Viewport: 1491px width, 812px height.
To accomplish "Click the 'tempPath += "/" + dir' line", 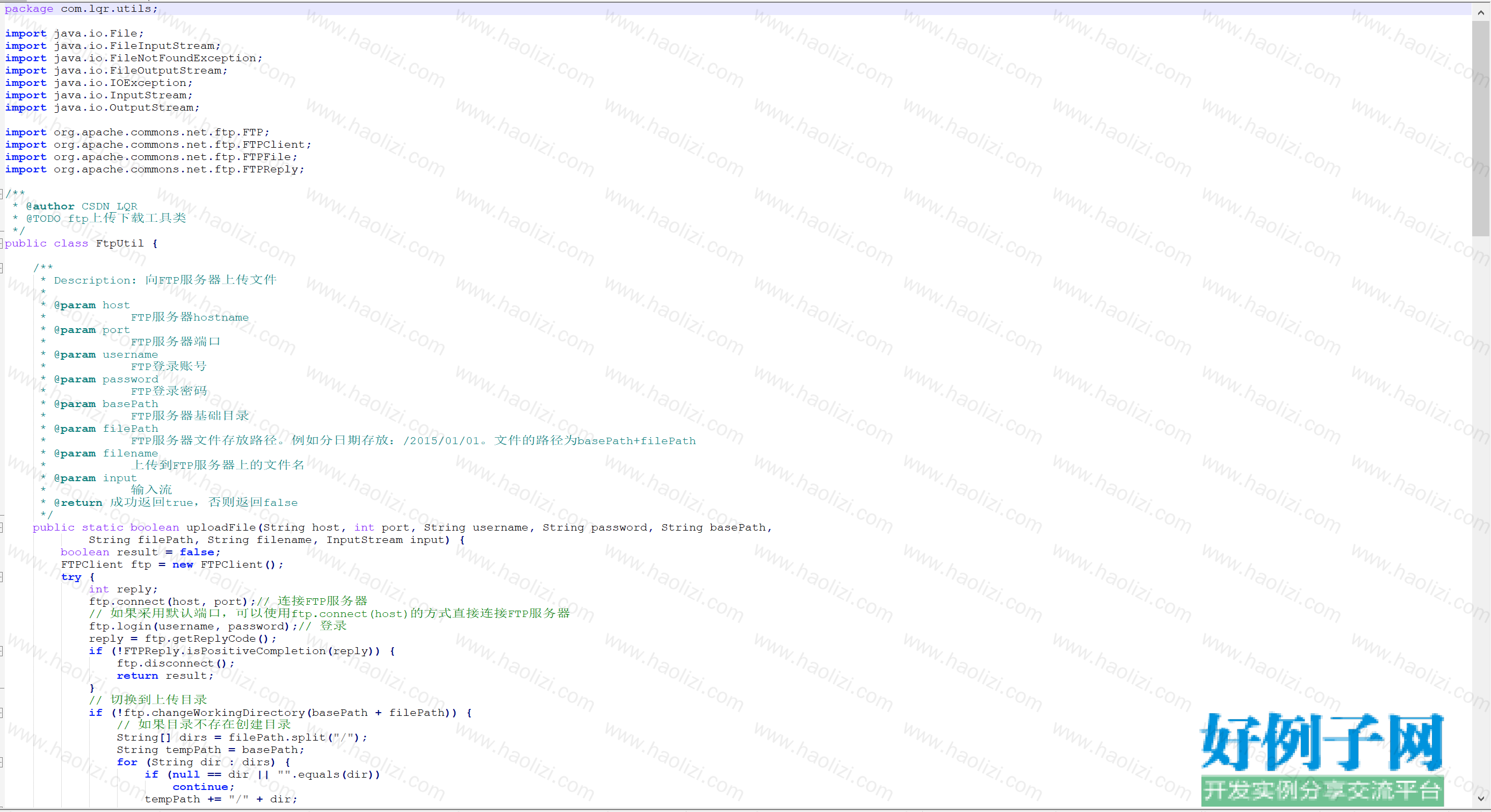I will (x=221, y=799).
